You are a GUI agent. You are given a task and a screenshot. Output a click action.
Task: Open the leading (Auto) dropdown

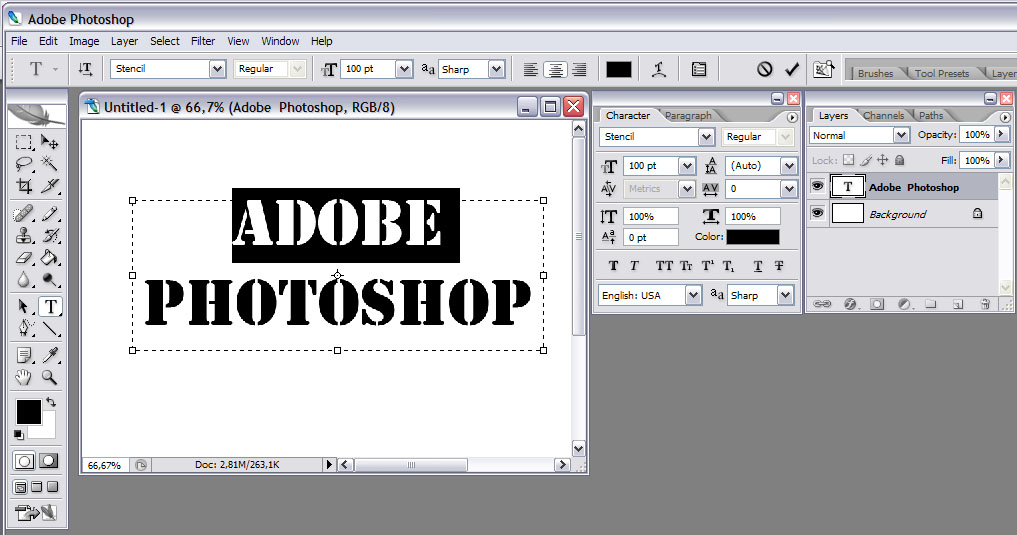click(789, 166)
